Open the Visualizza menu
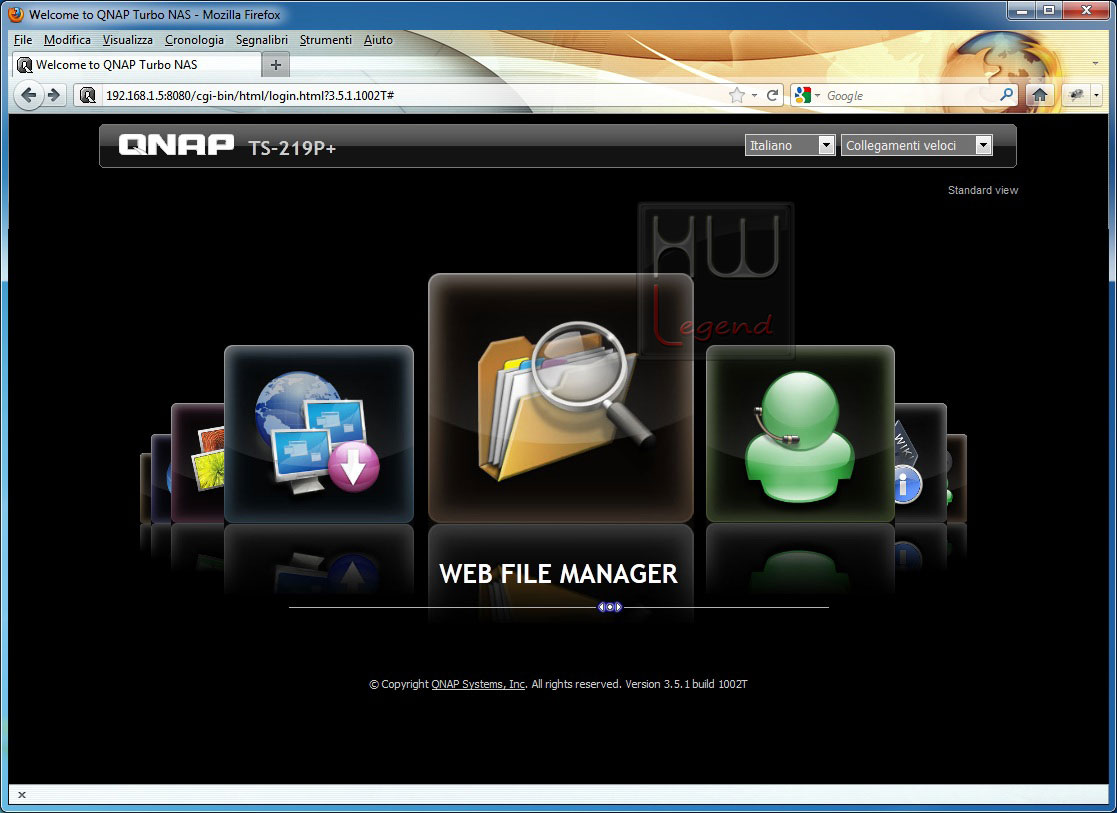This screenshot has height=813, width=1117. click(128, 40)
